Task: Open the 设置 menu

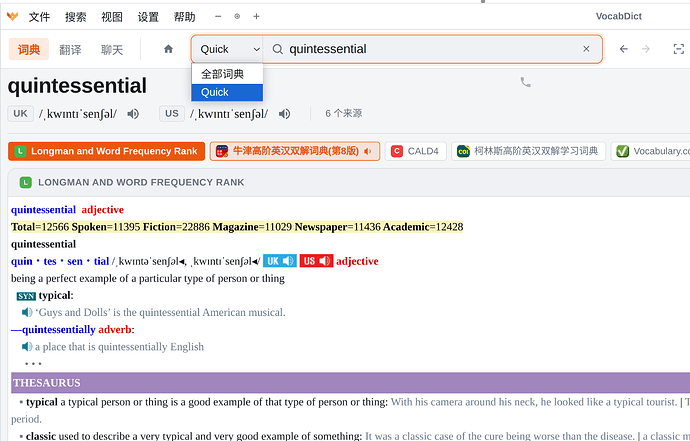Action: 148,17
